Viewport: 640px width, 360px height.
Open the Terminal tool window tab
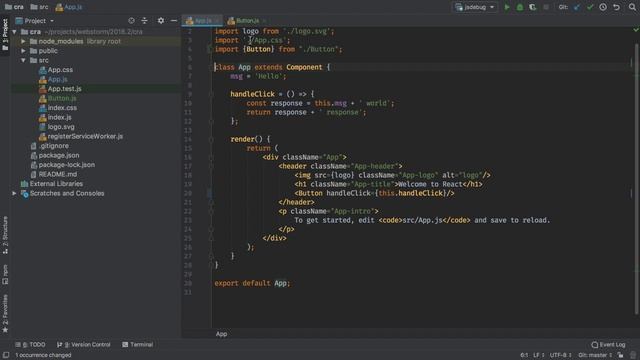pyautogui.click(x=138, y=344)
